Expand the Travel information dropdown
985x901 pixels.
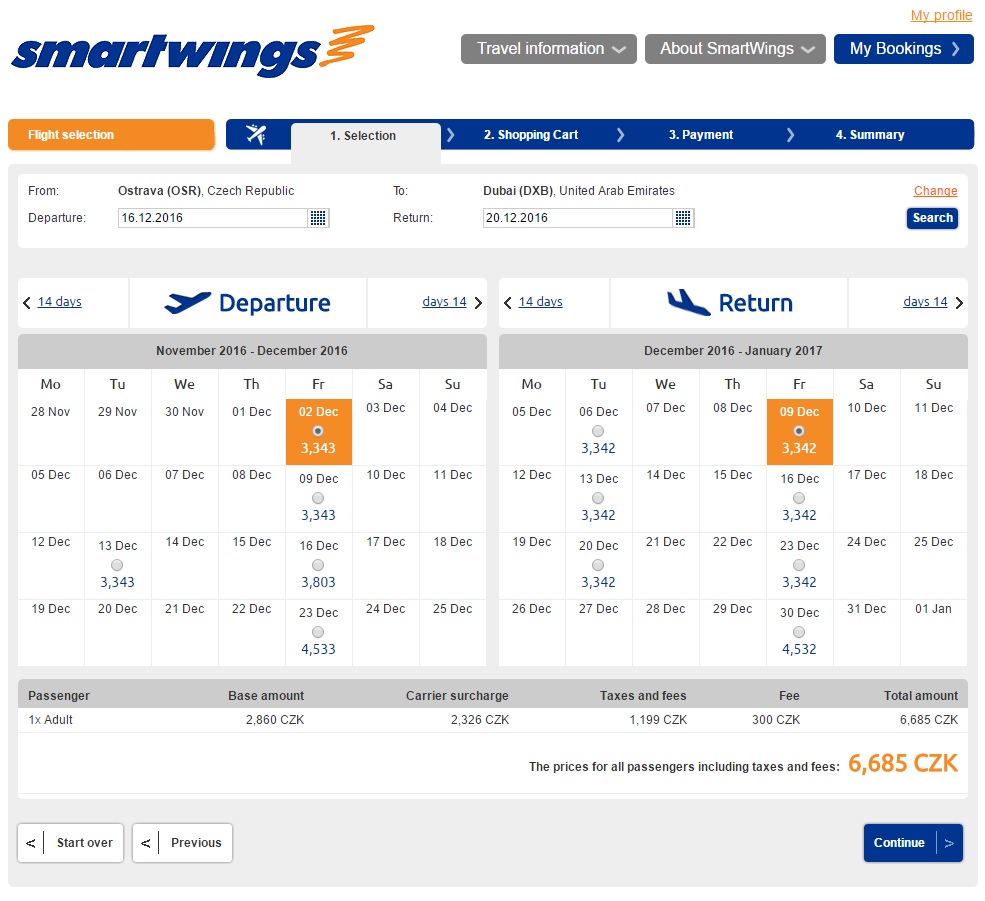[x=548, y=49]
